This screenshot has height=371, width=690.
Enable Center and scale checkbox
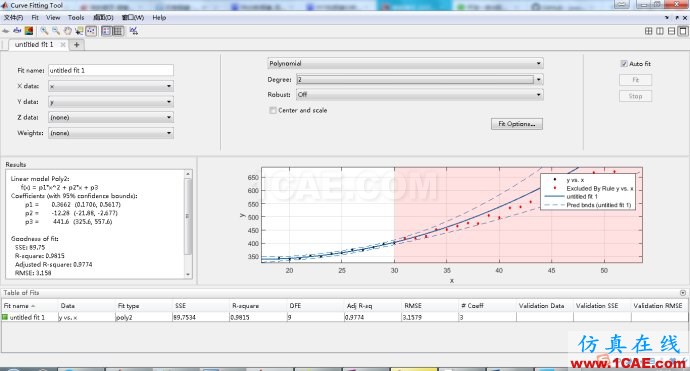(273, 110)
